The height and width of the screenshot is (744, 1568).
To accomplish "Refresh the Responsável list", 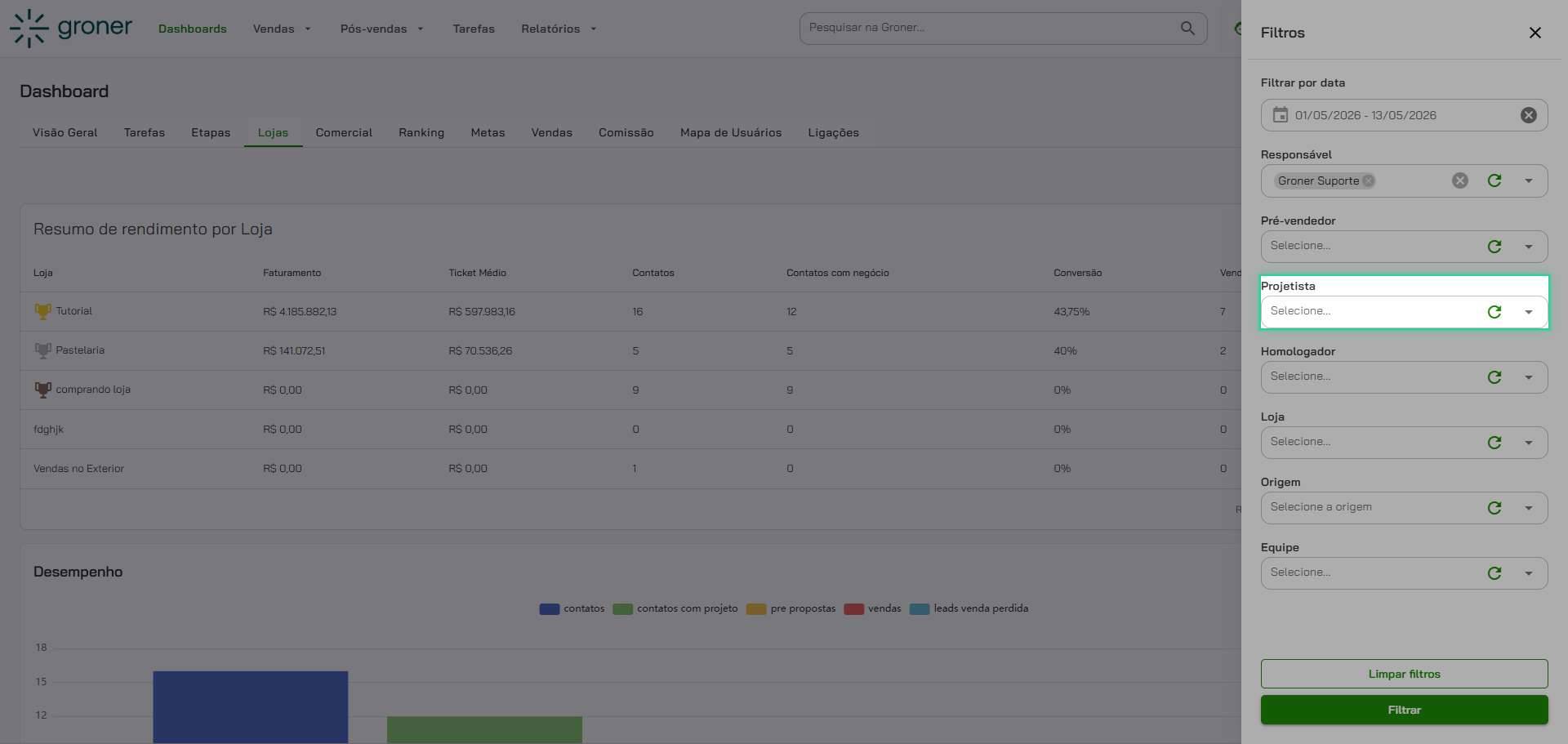I will click(x=1494, y=180).
